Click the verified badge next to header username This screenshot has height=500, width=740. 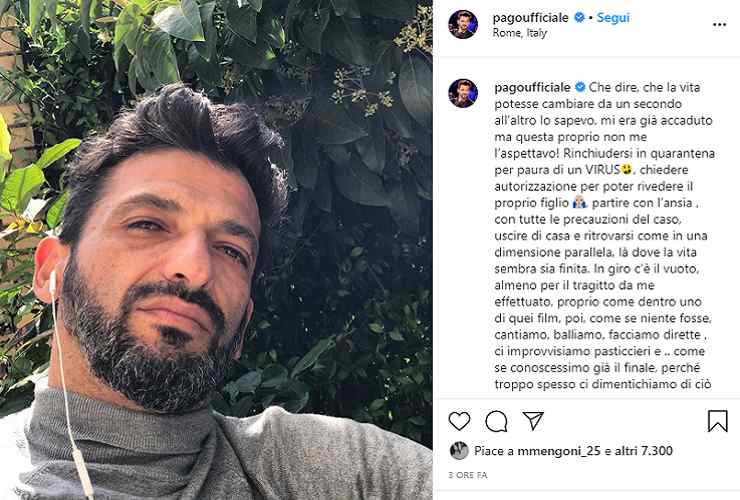click(x=579, y=17)
